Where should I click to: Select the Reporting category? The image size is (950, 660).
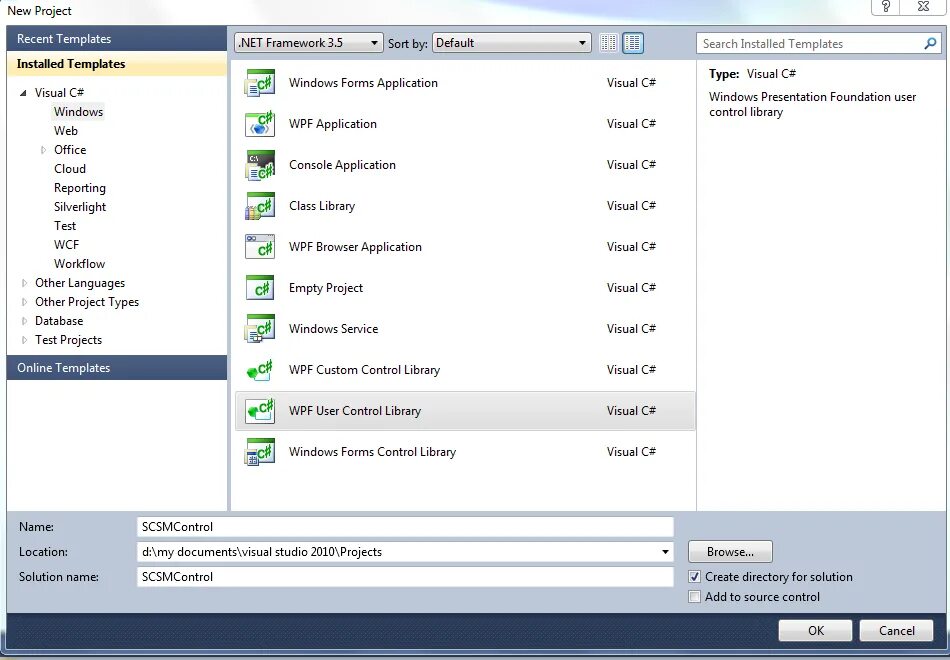click(x=79, y=188)
